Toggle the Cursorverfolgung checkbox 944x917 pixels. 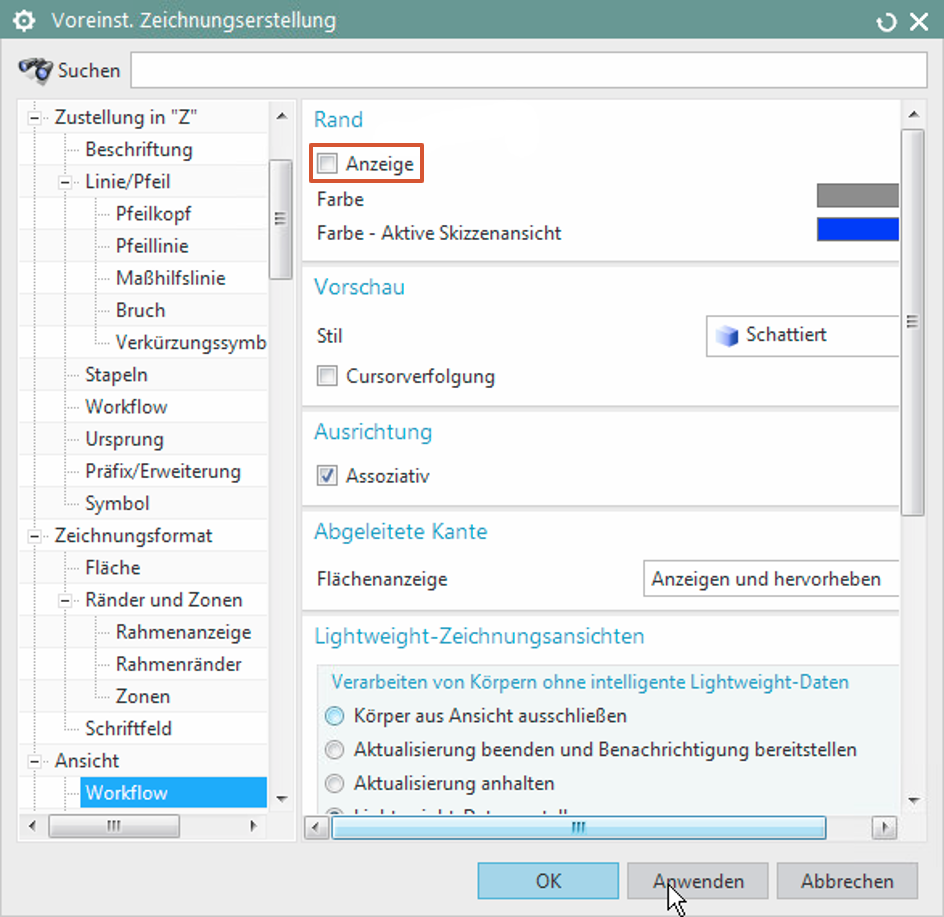tap(327, 377)
